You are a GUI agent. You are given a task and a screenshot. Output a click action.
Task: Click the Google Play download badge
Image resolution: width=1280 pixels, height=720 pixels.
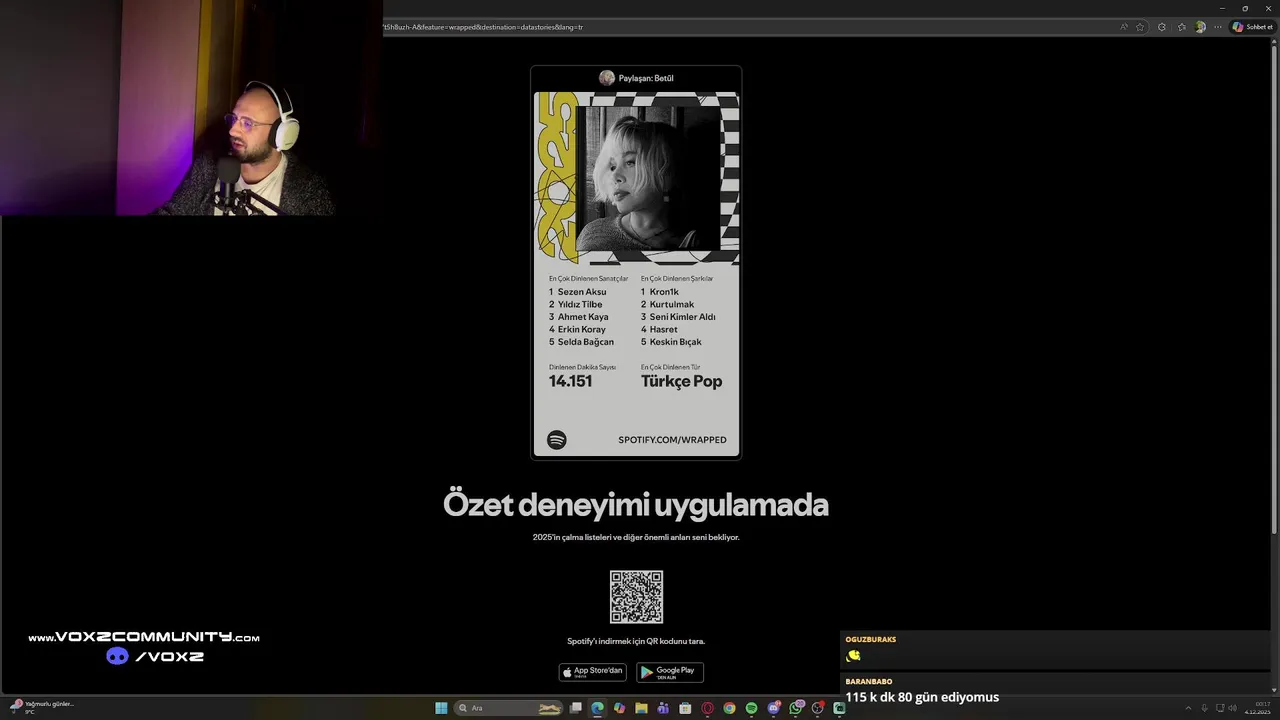pos(670,672)
